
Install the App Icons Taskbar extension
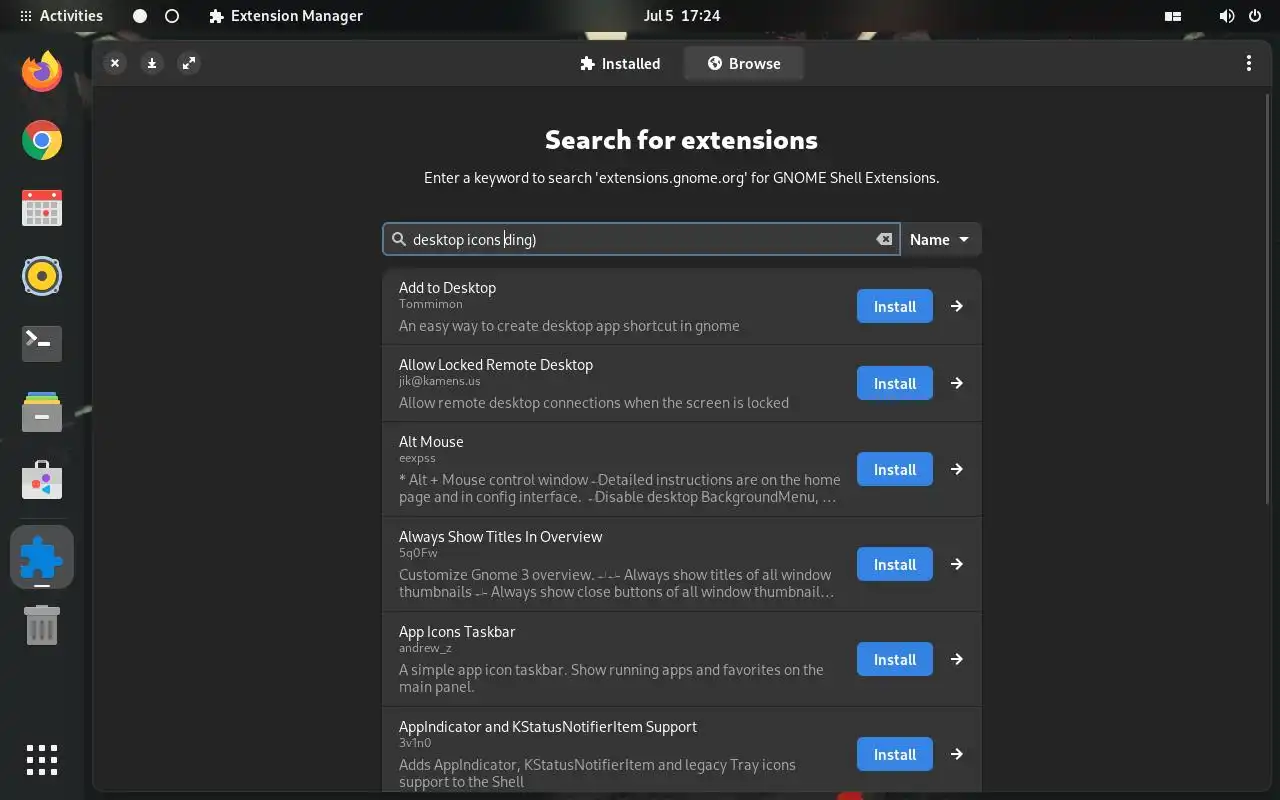click(x=895, y=659)
